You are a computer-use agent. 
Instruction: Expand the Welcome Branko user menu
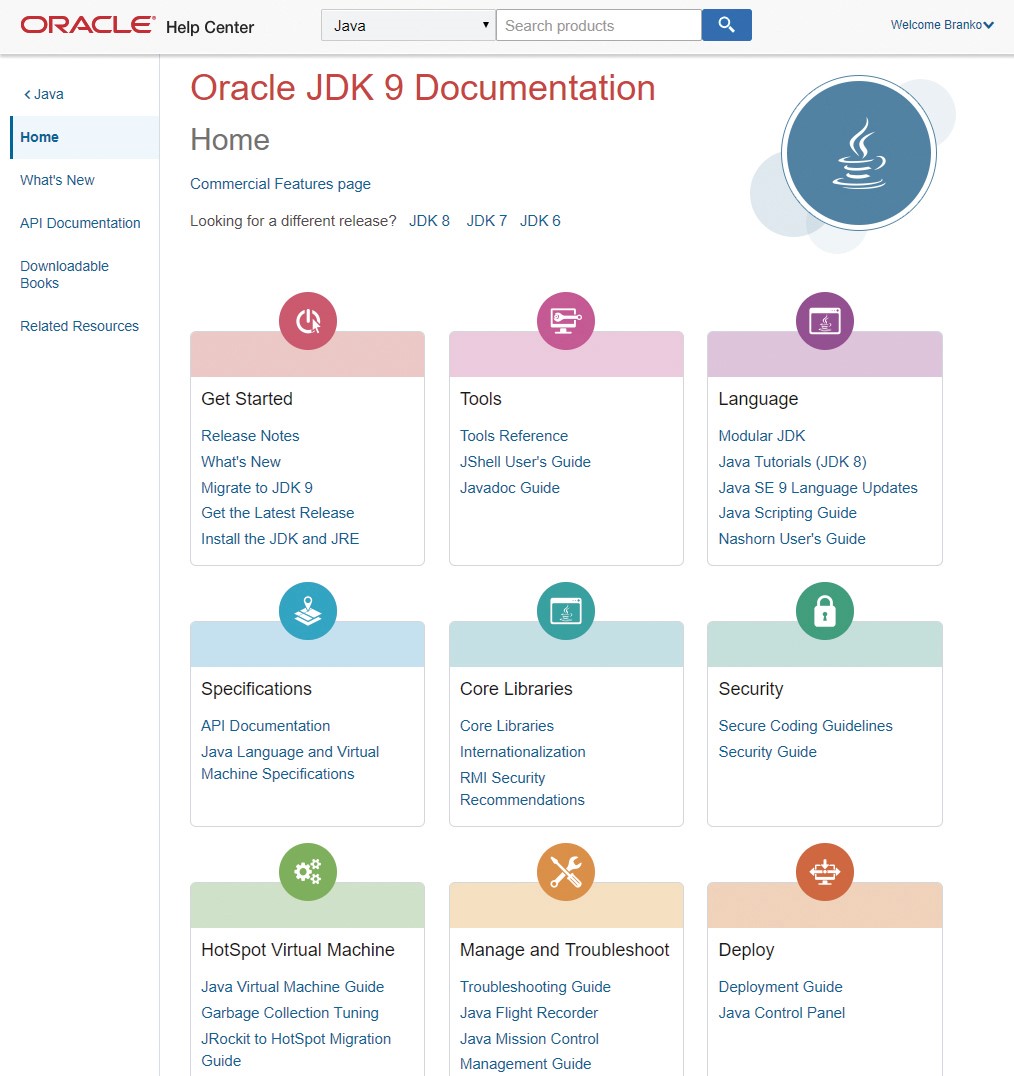coord(941,25)
